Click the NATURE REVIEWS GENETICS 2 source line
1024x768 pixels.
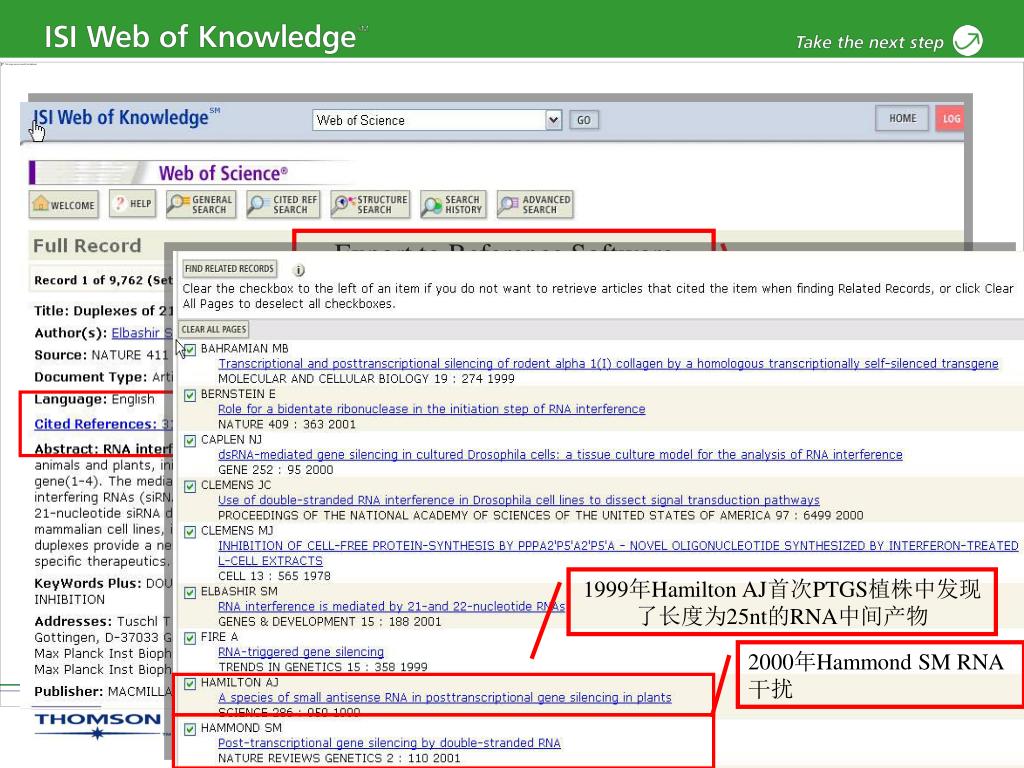[x=339, y=758]
